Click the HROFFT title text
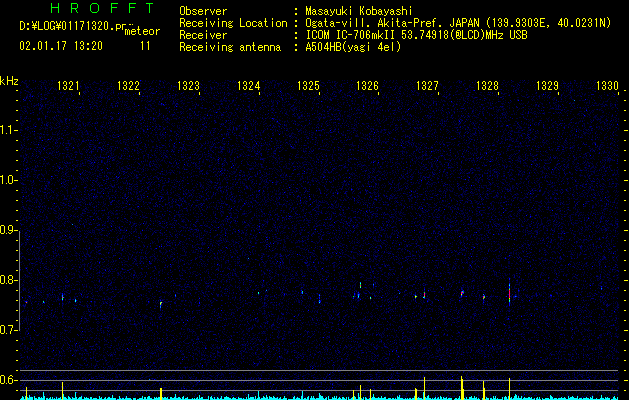The width and height of the screenshot is (629, 400). coord(102,8)
